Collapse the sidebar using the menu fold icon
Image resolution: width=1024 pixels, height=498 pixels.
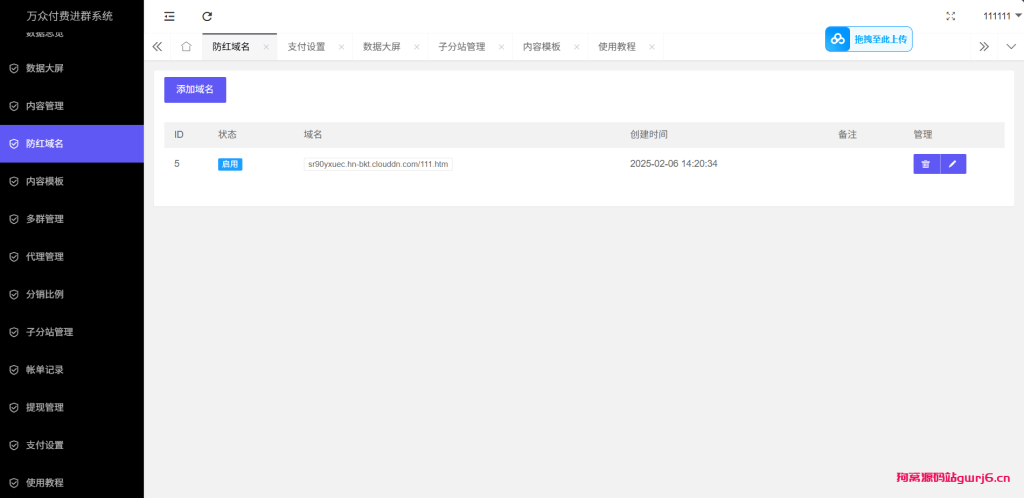point(169,16)
